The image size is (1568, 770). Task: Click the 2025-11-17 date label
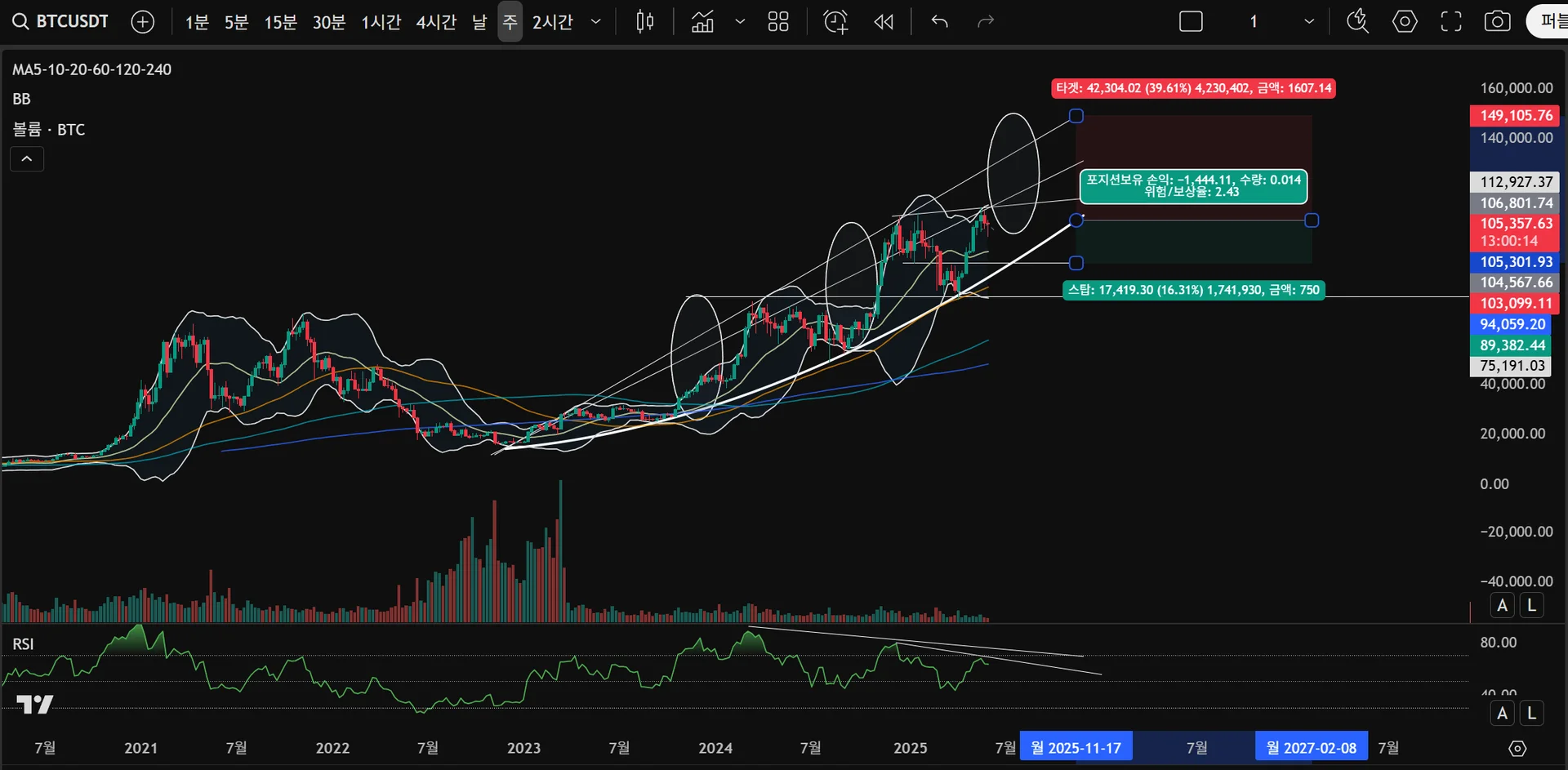coord(1076,748)
